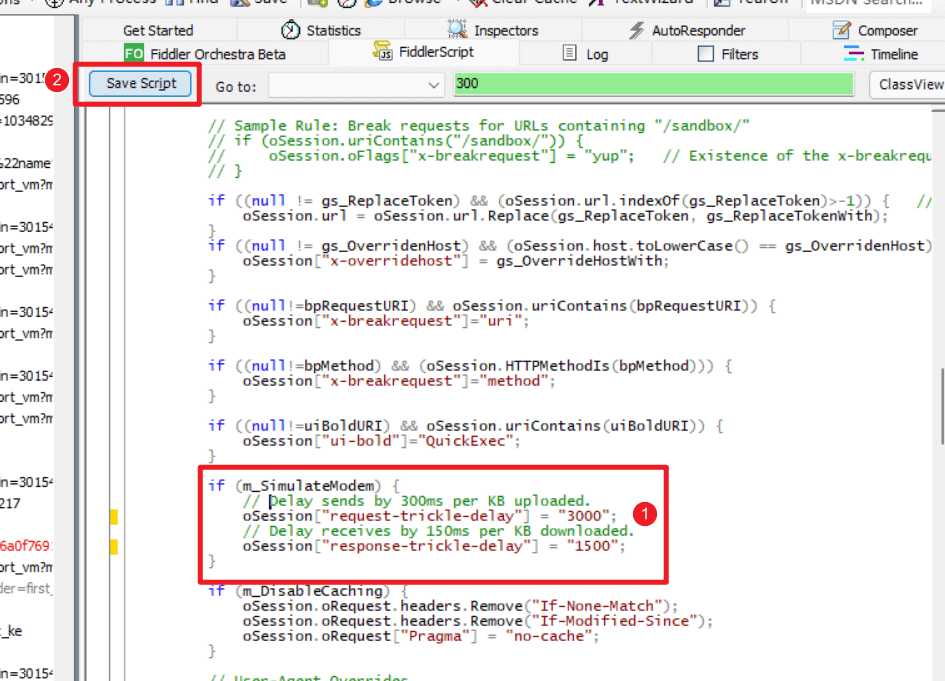Click the "Delay sends by 300ms" comment
945x681 pixels.
[416, 501]
